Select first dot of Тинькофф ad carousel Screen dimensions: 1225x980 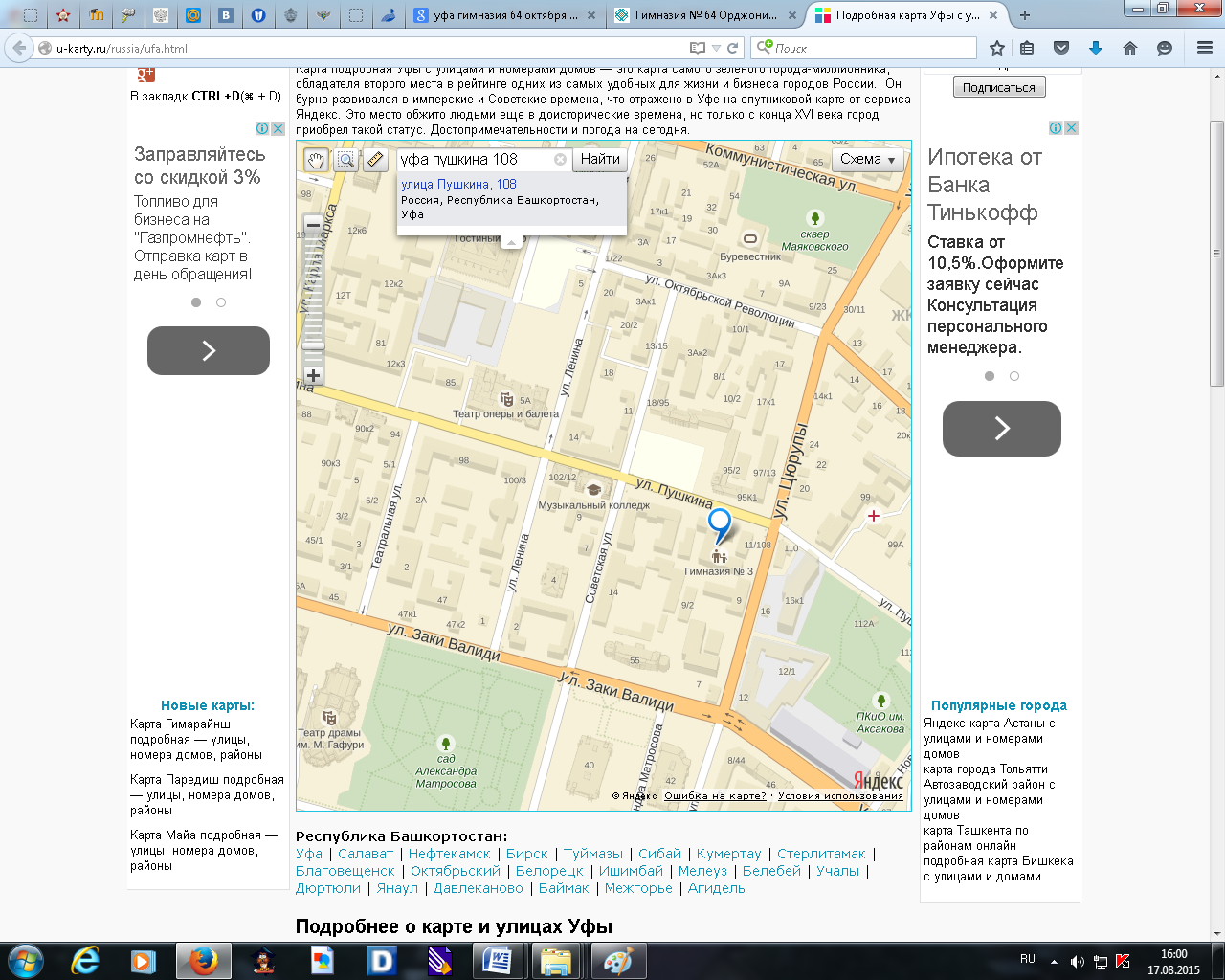tap(990, 376)
